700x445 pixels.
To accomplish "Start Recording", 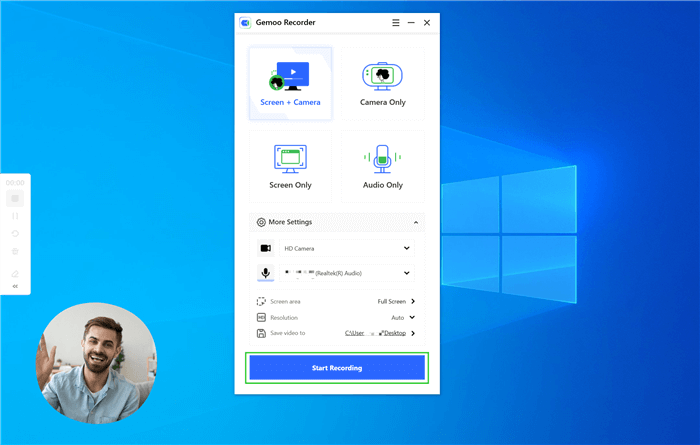I will point(337,368).
